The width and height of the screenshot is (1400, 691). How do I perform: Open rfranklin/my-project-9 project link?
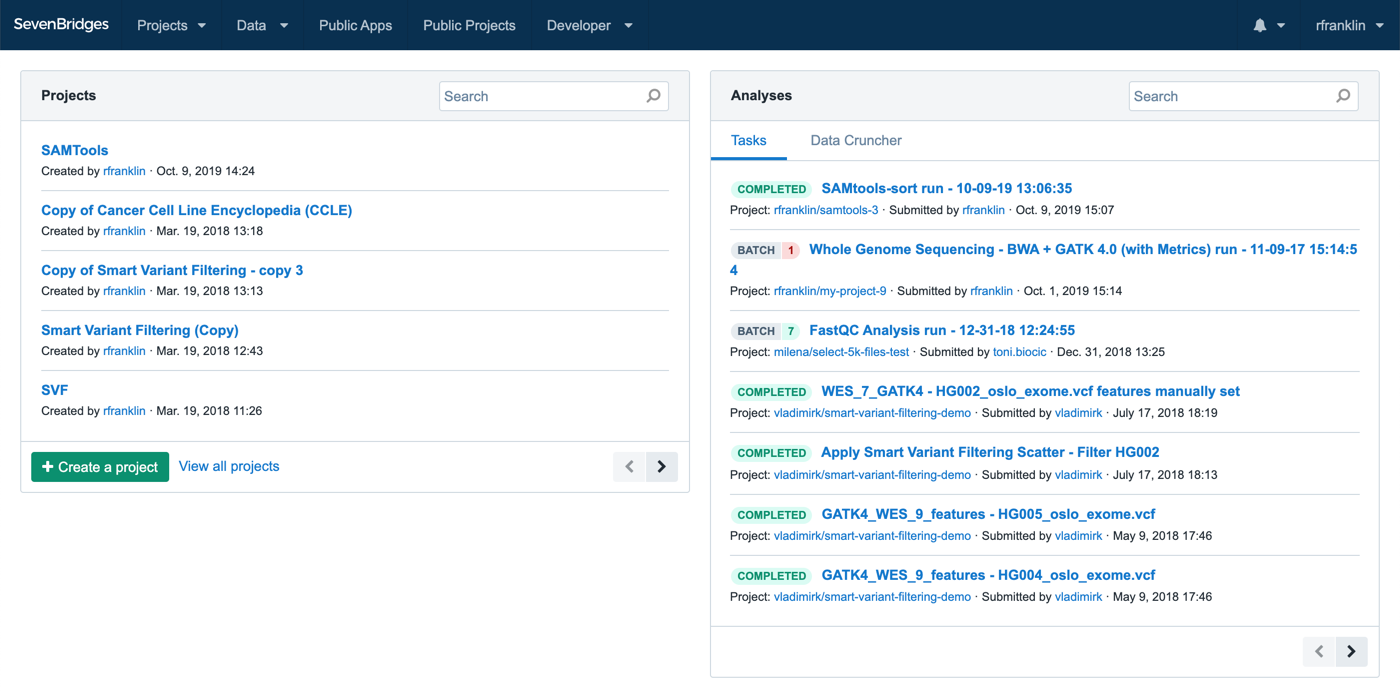pyautogui.click(x=830, y=291)
